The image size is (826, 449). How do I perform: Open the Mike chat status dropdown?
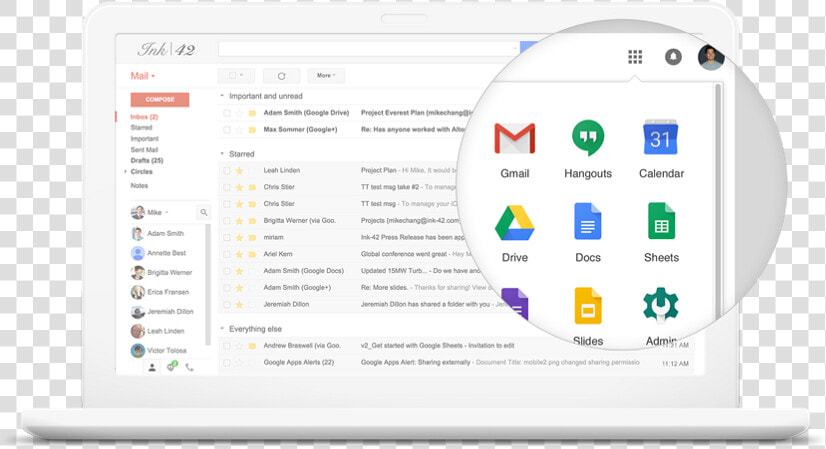coord(167,212)
